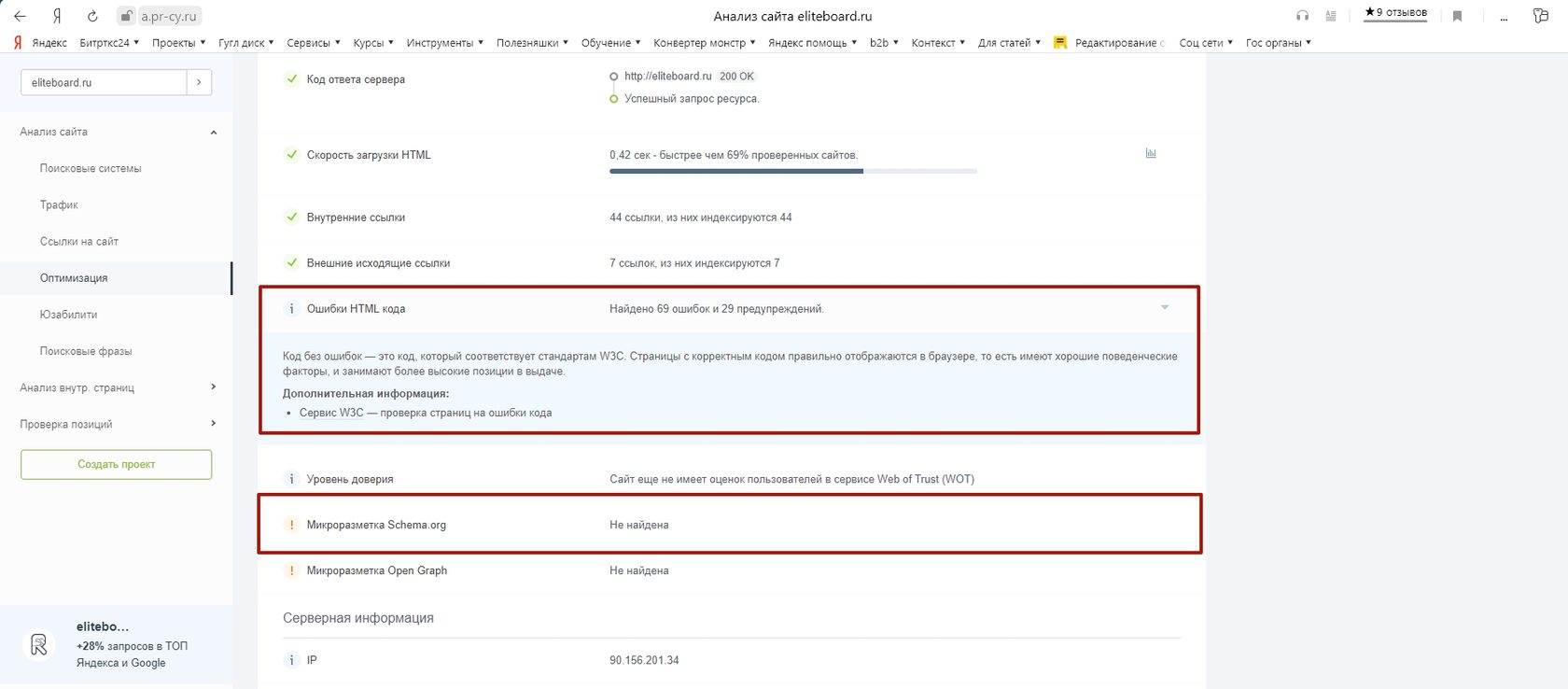Click the logo icon in the elitebo... promo card

(x=39, y=645)
